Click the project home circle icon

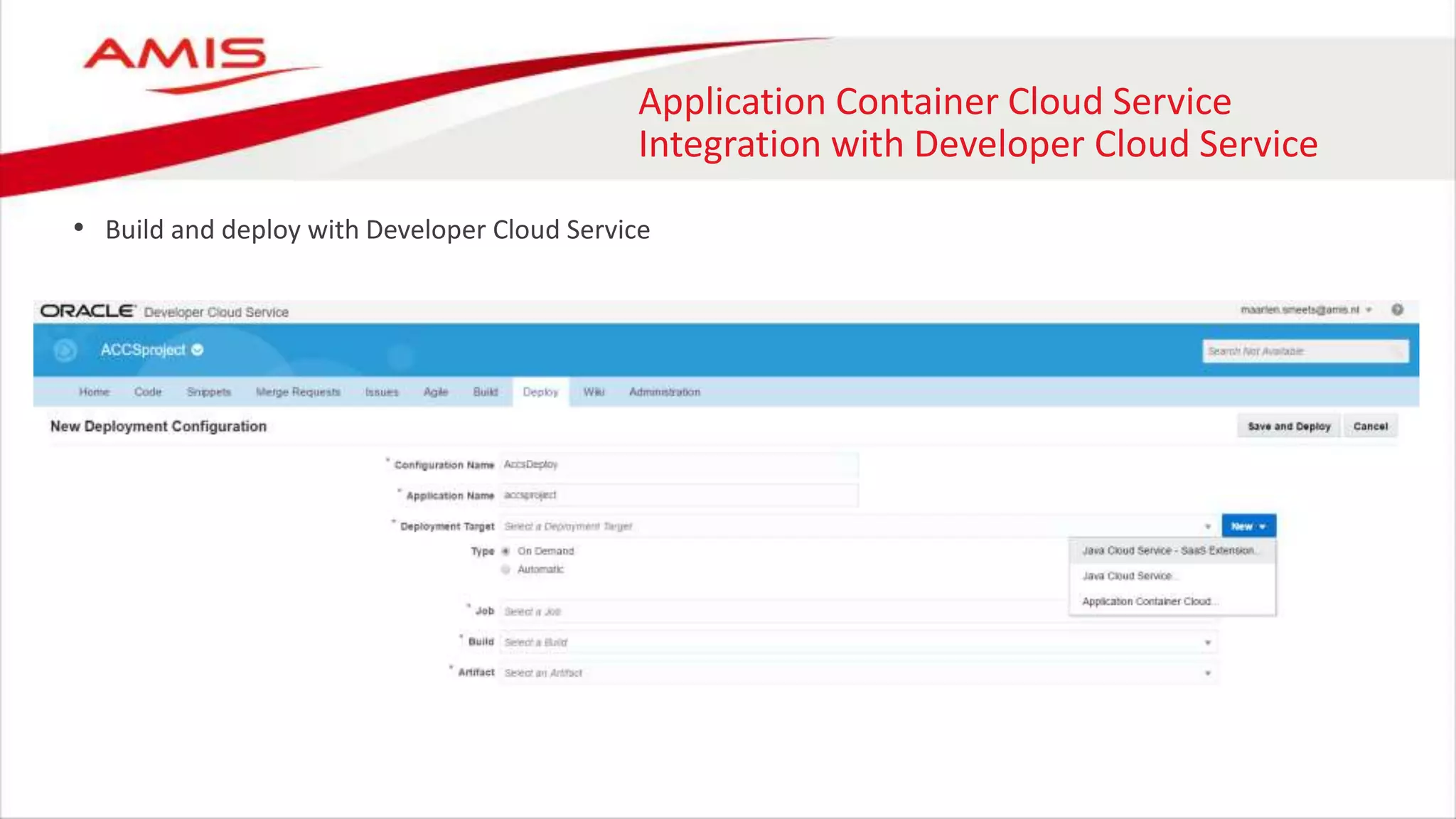click(x=65, y=350)
